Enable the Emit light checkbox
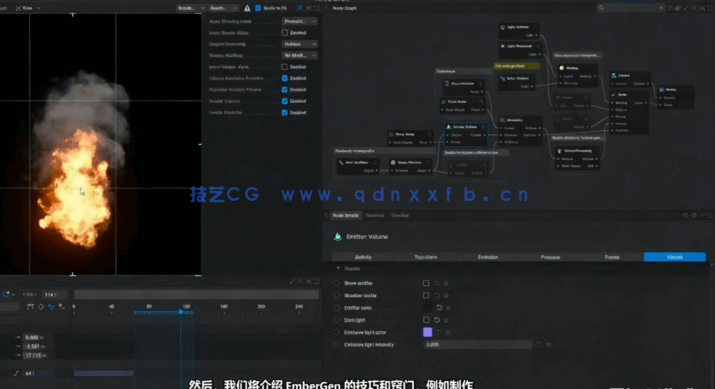 (x=426, y=320)
